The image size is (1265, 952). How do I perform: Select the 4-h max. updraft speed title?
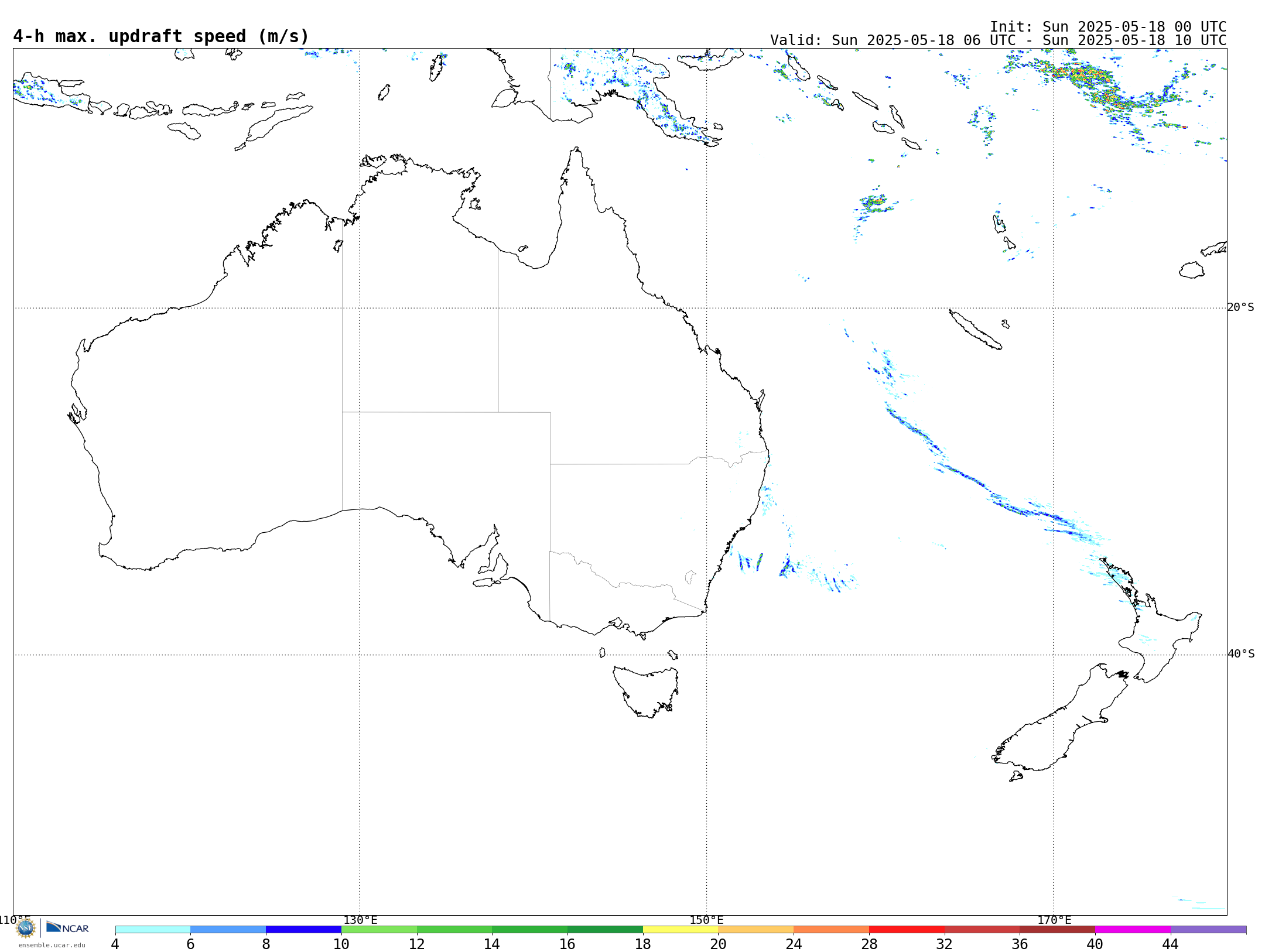161,36
